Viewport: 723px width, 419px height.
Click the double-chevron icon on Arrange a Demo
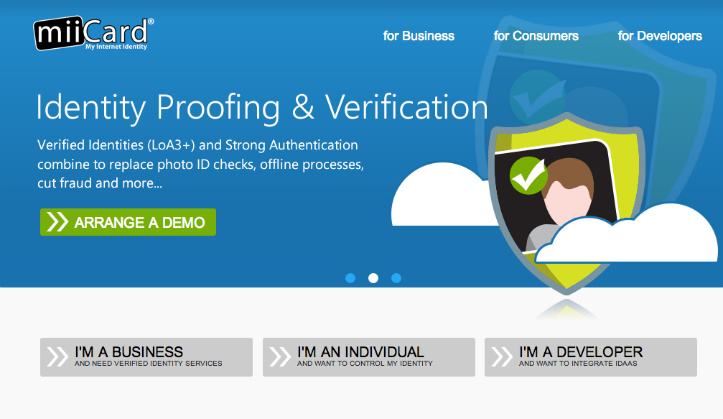point(57,222)
